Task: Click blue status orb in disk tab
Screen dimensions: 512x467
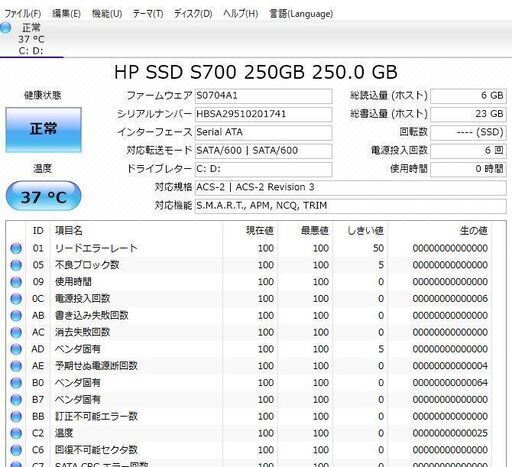Action: point(6,28)
